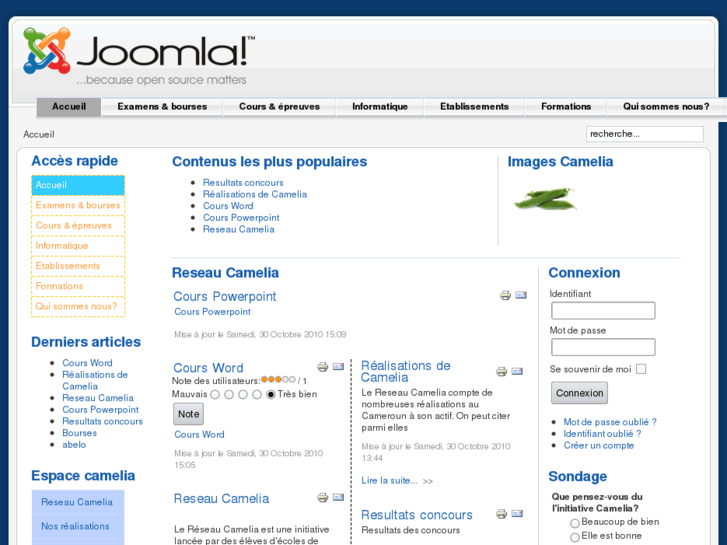Viewport: 727px width, 545px height.
Task: Print the Reseau Camelia article
Action: click(x=322, y=498)
